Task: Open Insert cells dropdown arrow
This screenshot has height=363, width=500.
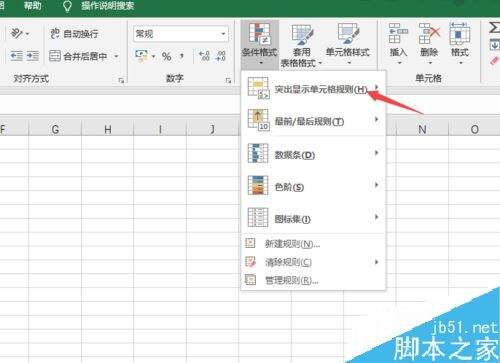Action: coord(399,63)
